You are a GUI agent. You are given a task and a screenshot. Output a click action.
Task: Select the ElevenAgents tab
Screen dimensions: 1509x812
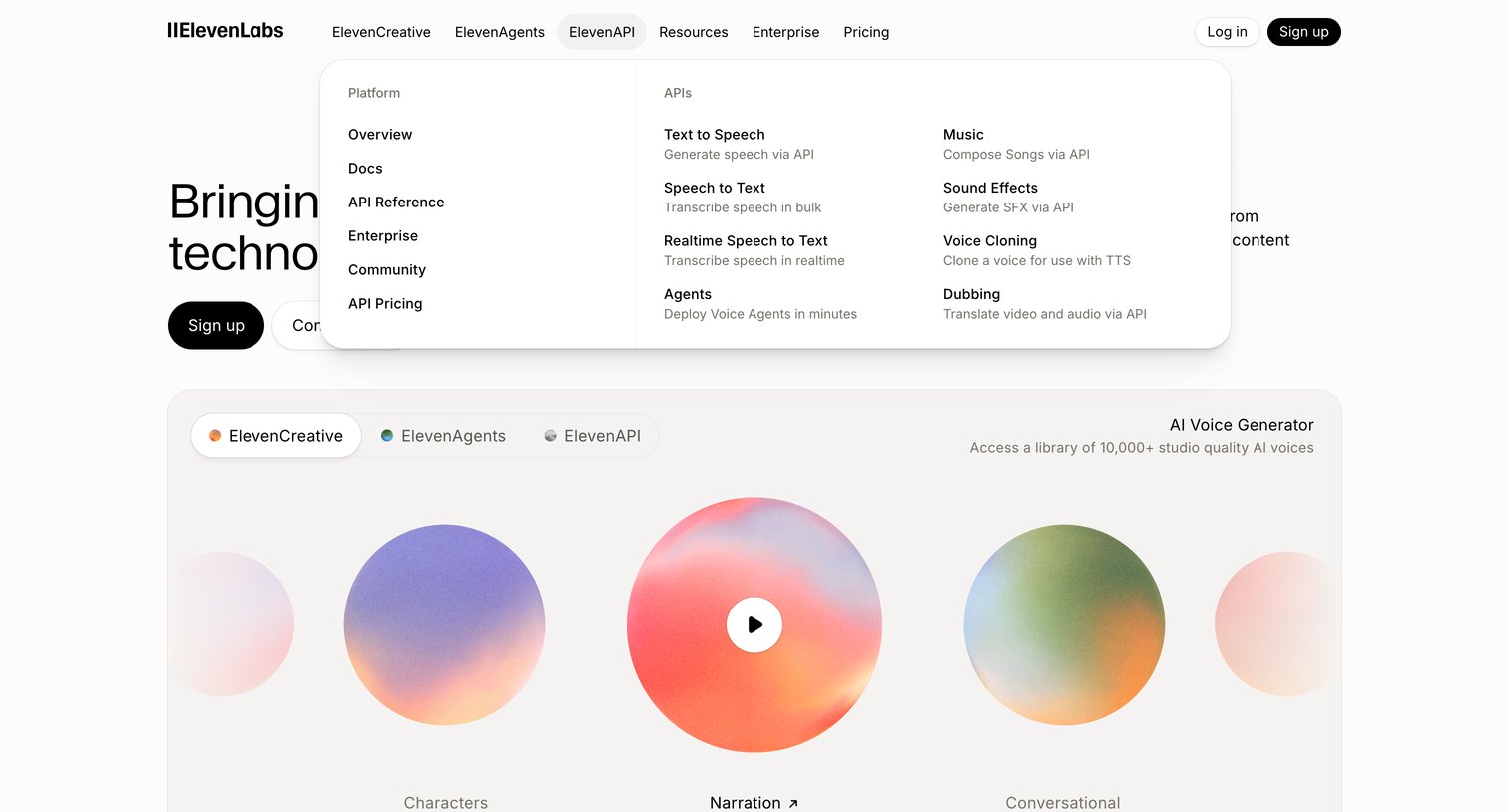tap(443, 436)
